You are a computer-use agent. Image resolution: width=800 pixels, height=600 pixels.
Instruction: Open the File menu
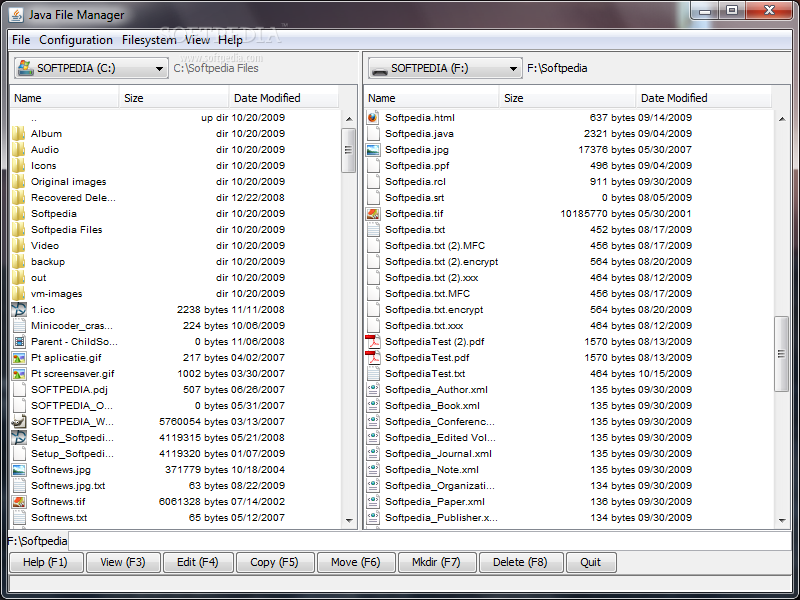(x=21, y=40)
